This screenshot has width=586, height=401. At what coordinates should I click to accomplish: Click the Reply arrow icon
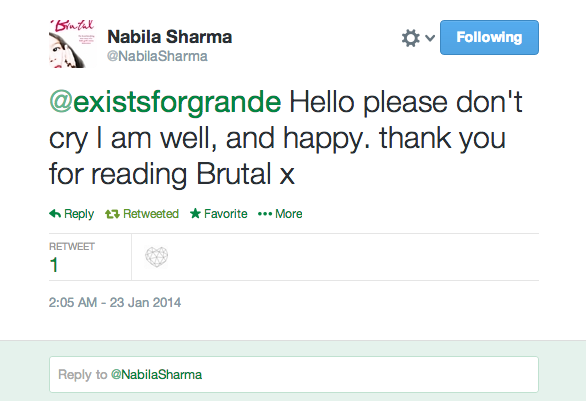[55, 214]
